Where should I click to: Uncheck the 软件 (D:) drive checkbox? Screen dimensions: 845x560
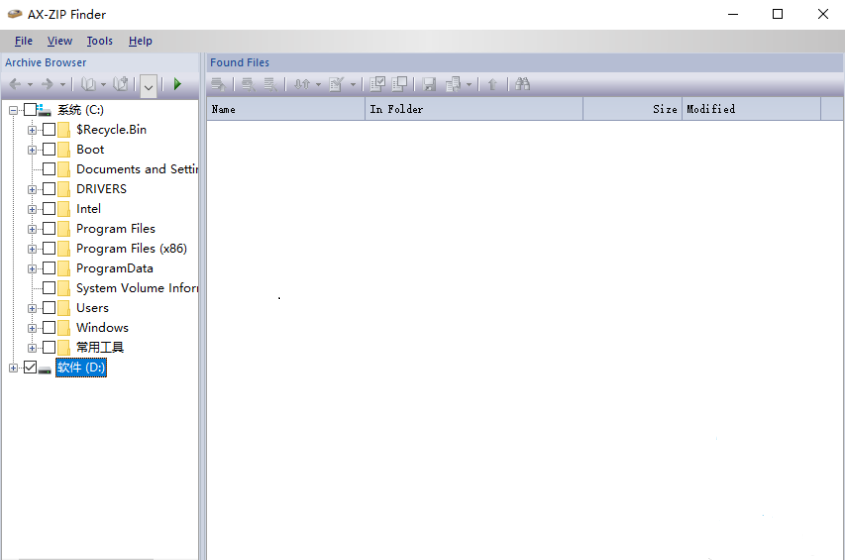[x=30, y=368]
